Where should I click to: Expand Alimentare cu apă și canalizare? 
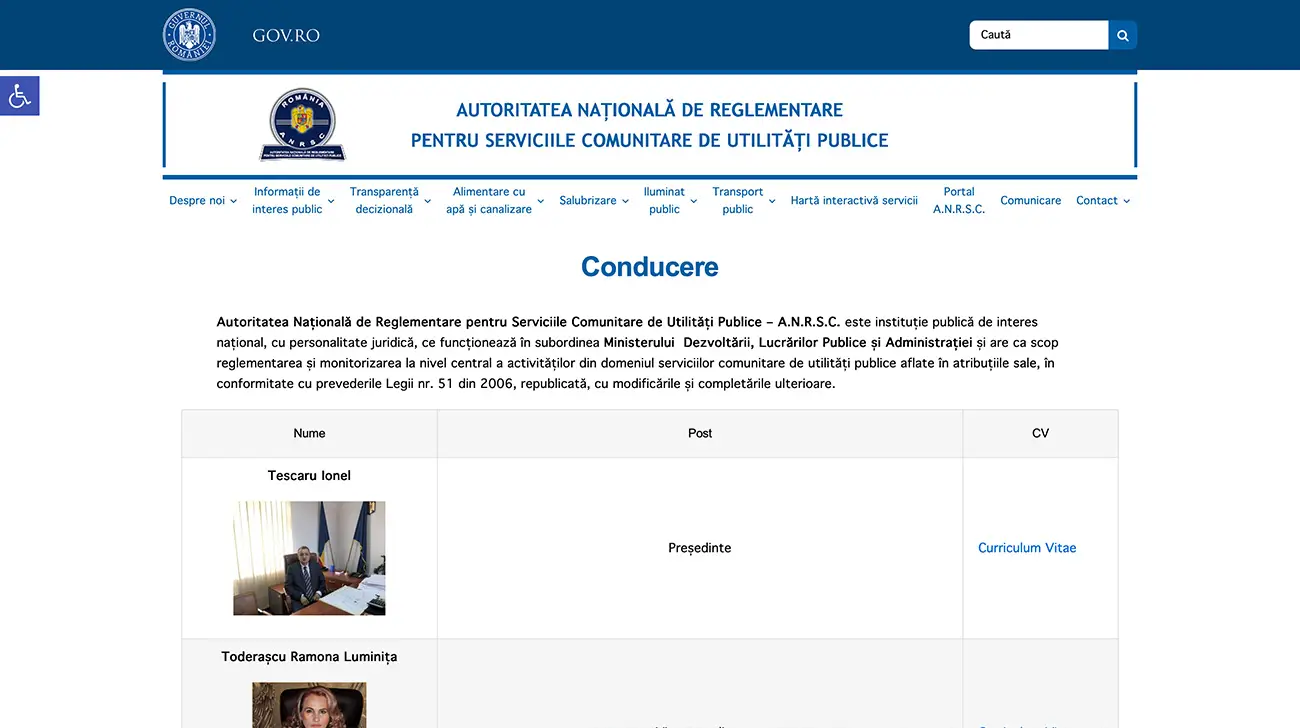coord(494,201)
